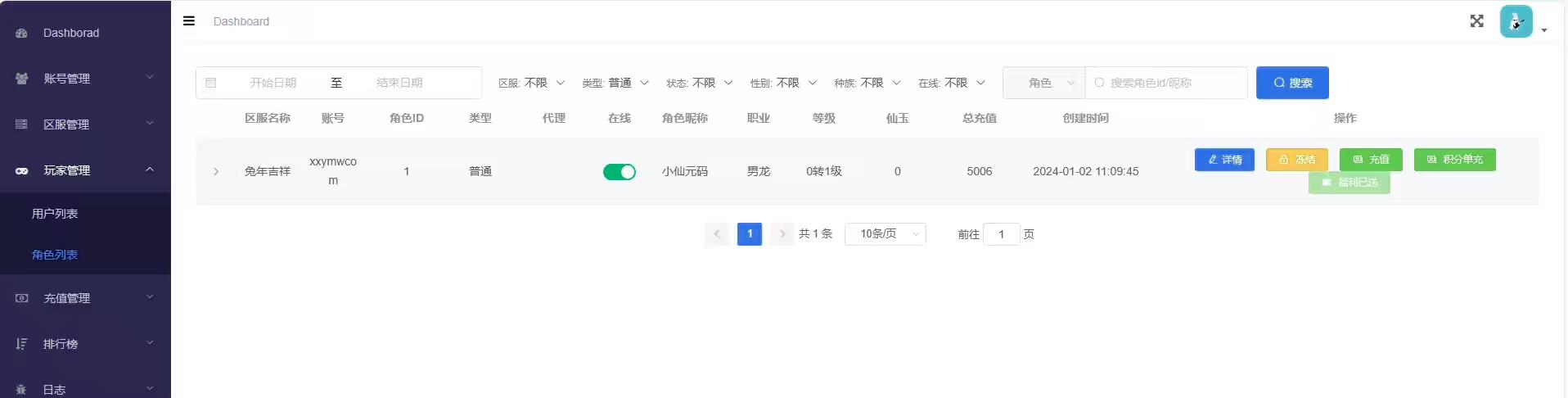This screenshot has width=1568, height=398.
Task: Expand the 兔年吉祥 table row
Action: (x=216, y=172)
